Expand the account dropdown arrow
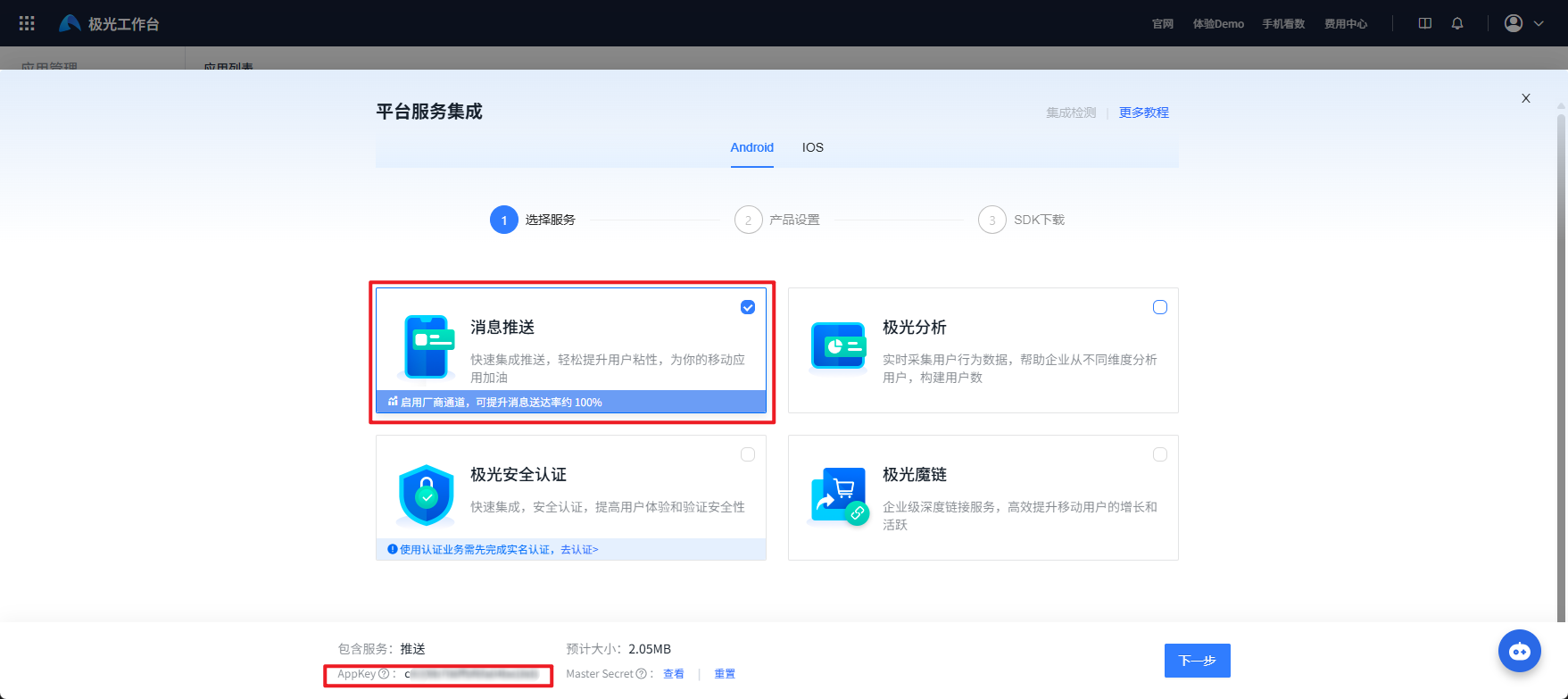1568x699 pixels. [x=1539, y=23]
